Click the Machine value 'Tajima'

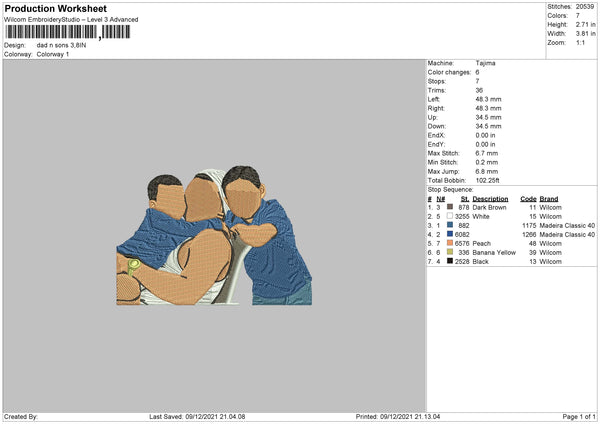coord(485,63)
